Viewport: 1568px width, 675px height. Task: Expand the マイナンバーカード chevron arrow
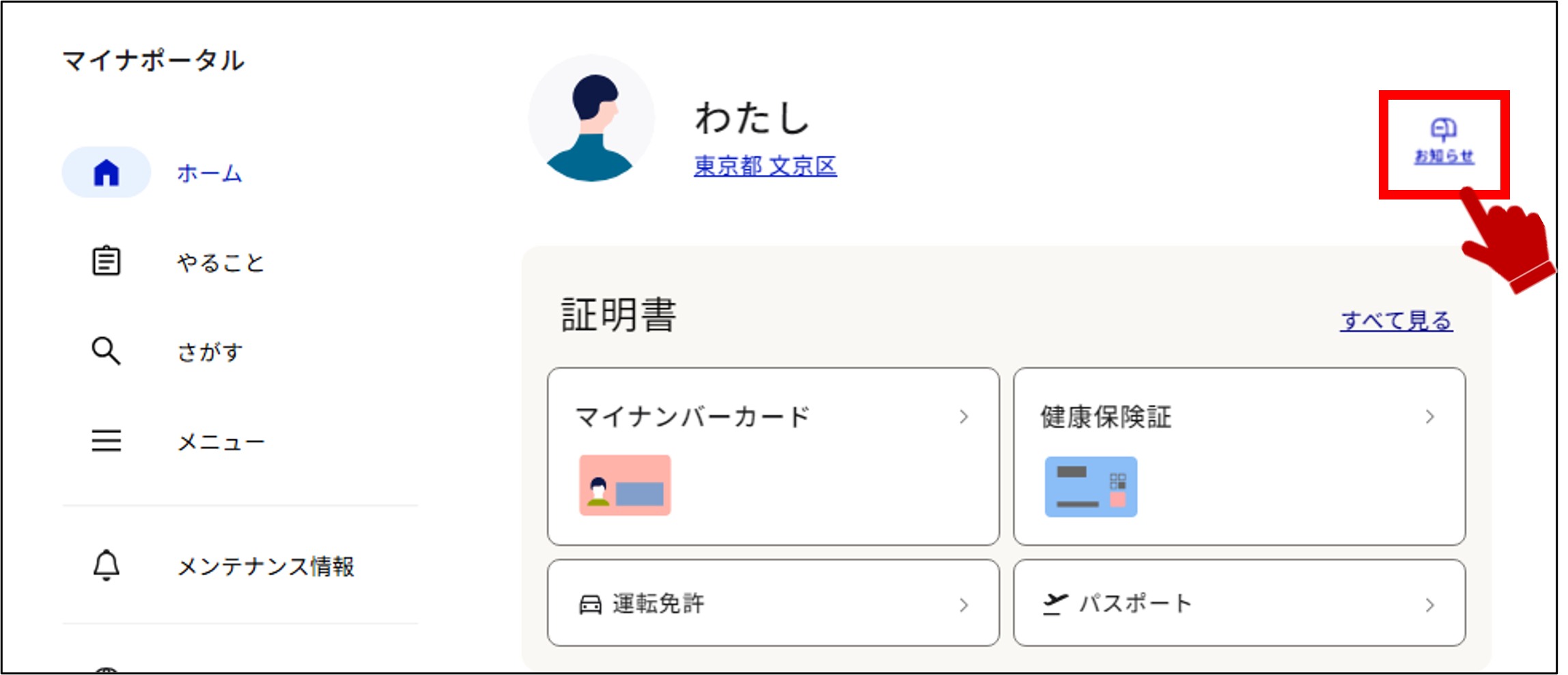point(964,417)
